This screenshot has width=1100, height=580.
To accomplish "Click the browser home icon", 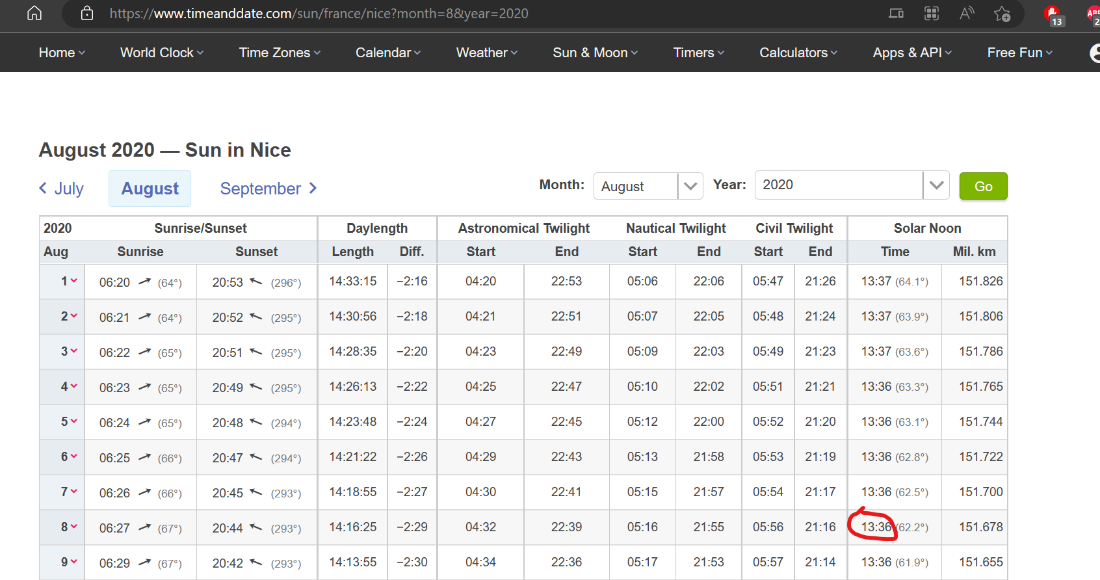I will point(34,14).
